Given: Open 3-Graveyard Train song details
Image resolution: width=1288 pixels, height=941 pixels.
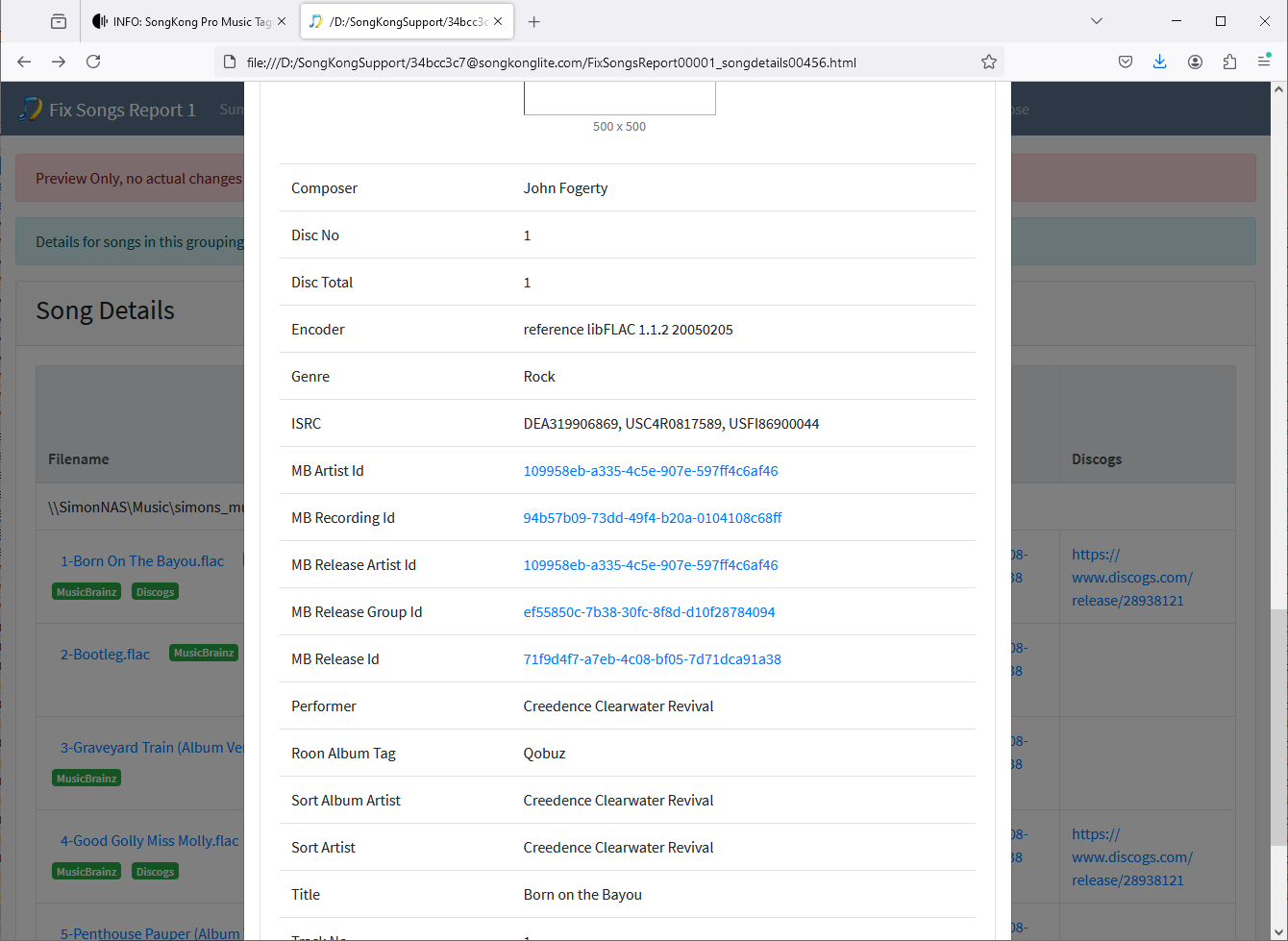Looking at the screenshot, I should [x=152, y=748].
